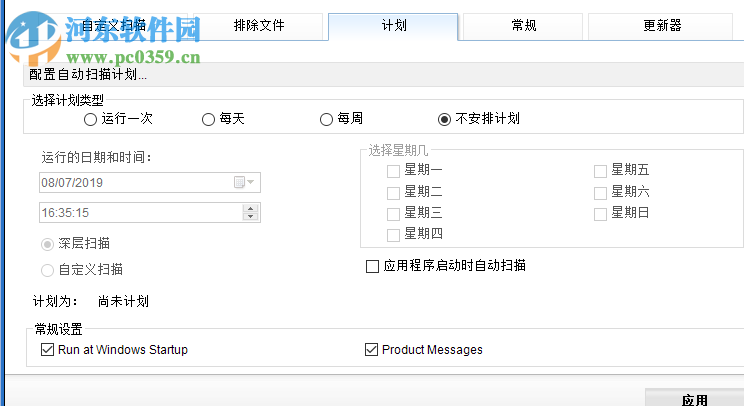Select the 自定义扫描 radio option under time

[x=47, y=270]
